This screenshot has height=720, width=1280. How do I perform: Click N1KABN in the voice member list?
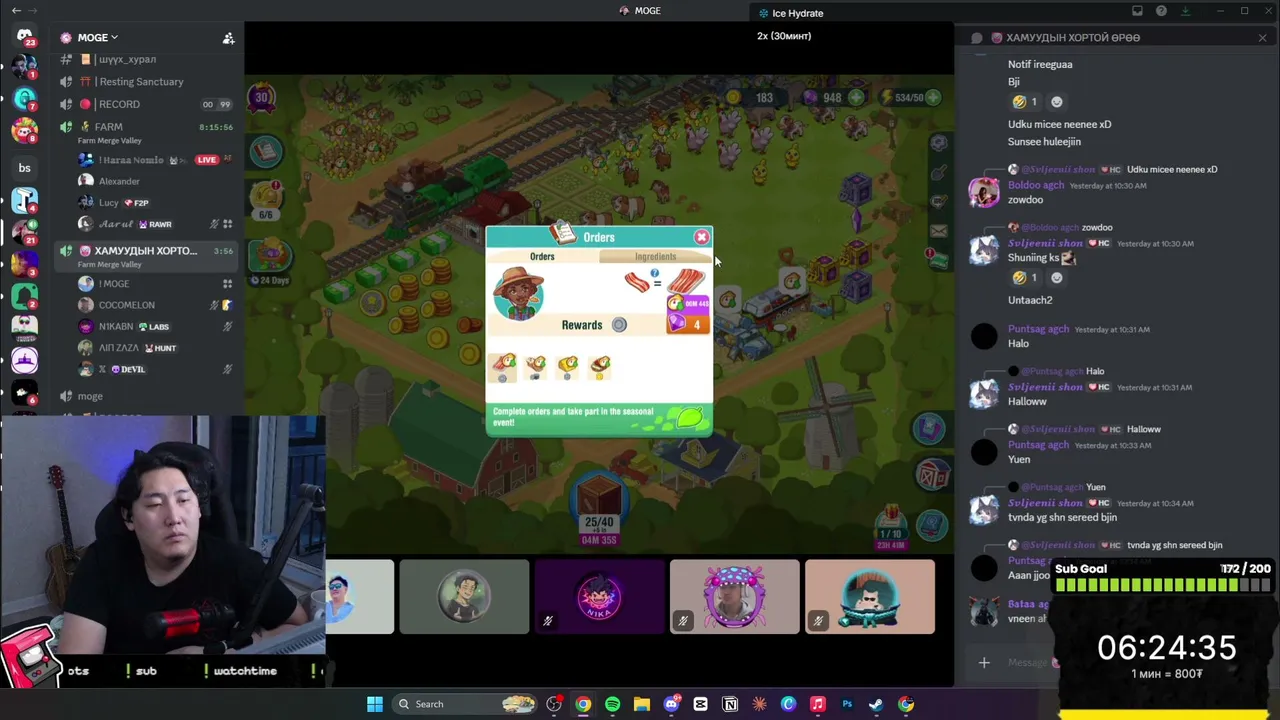[116, 326]
